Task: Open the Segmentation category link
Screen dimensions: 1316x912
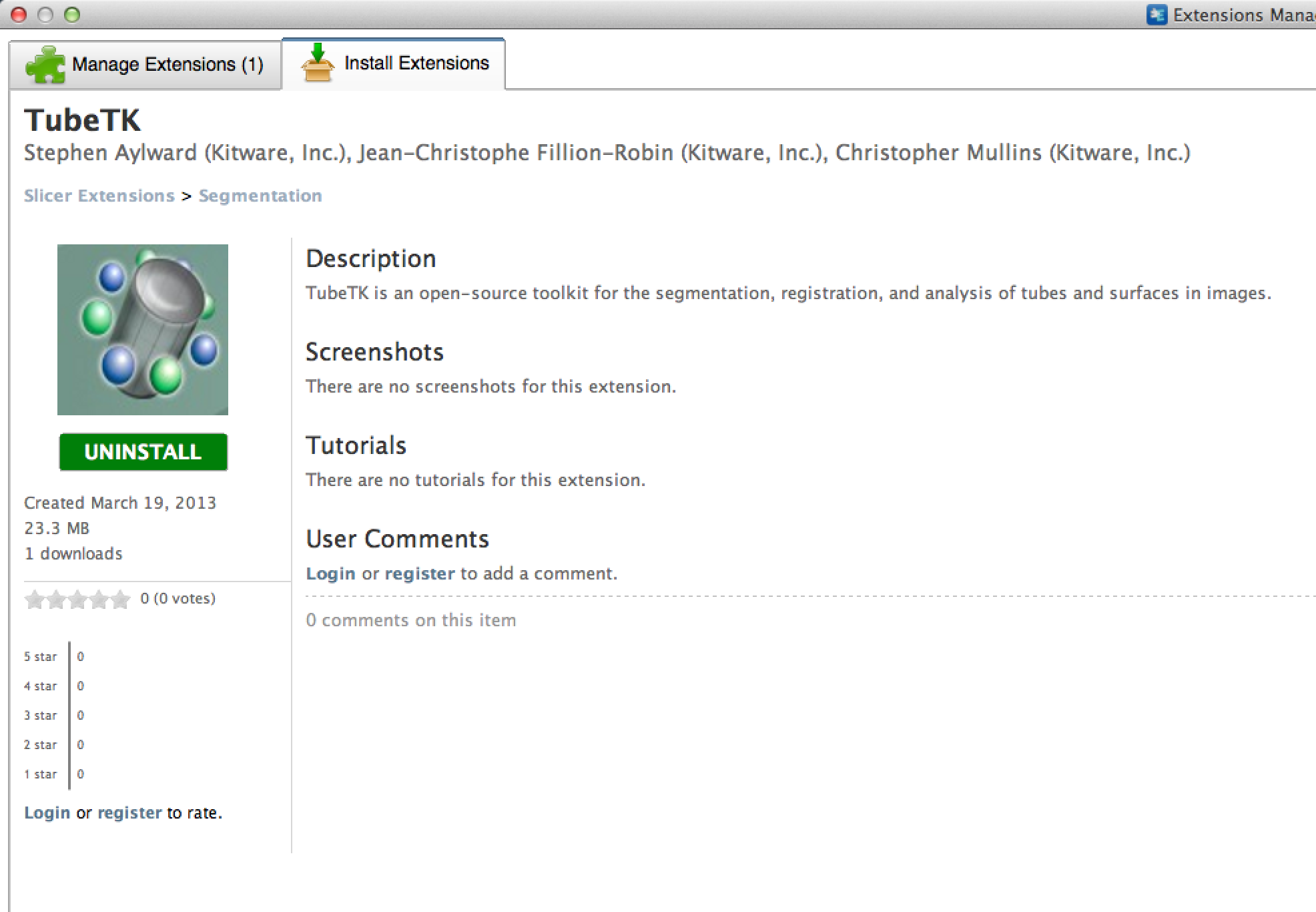Action: (x=260, y=196)
